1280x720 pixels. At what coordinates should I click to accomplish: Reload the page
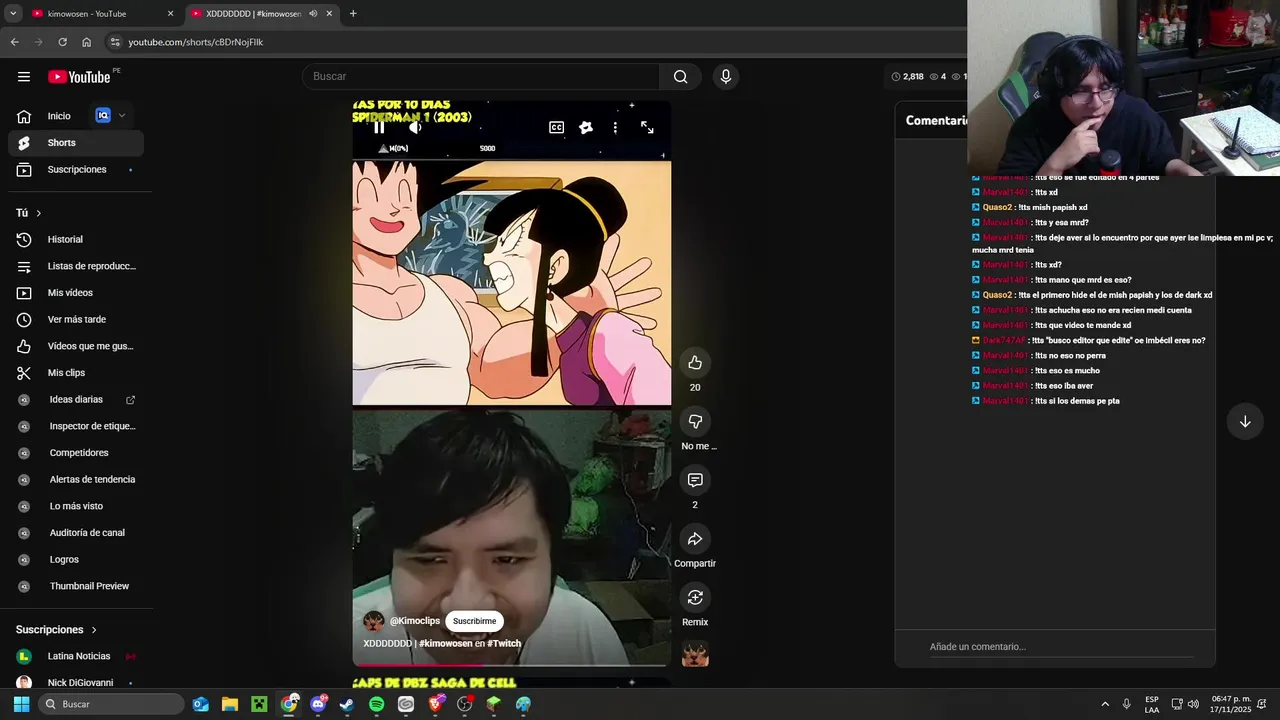(x=62, y=42)
